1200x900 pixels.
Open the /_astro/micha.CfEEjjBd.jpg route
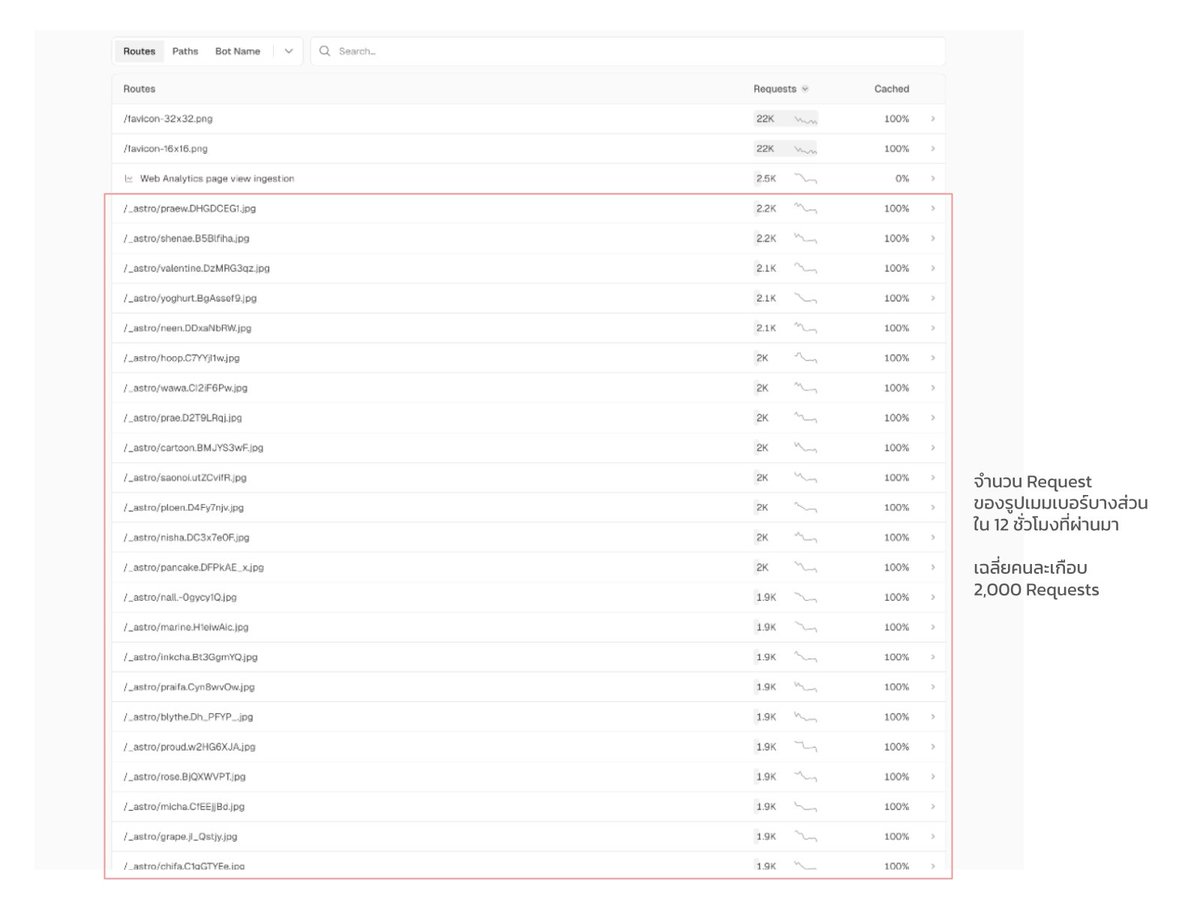[184, 807]
